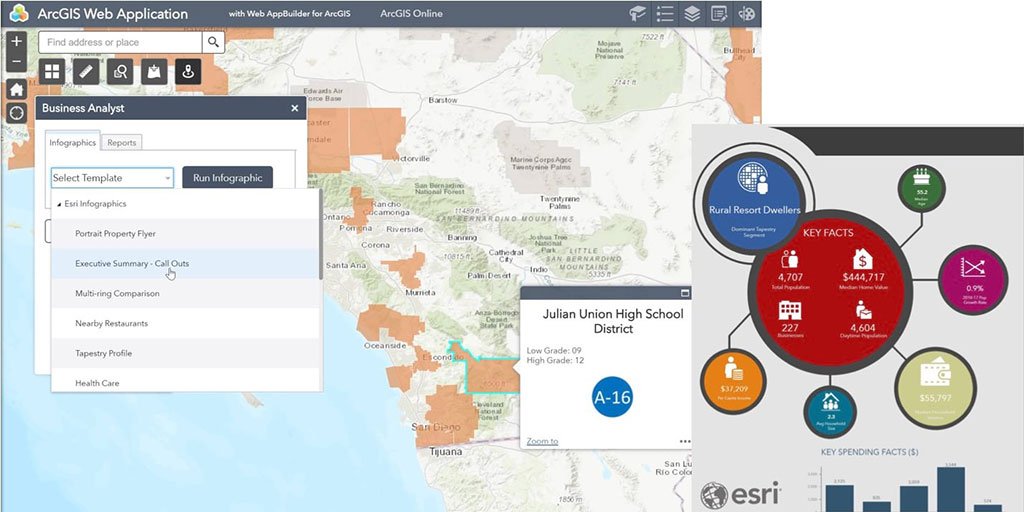The height and width of the screenshot is (512, 1024).
Task: Close the Business Analyst panel
Action: [x=295, y=108]
